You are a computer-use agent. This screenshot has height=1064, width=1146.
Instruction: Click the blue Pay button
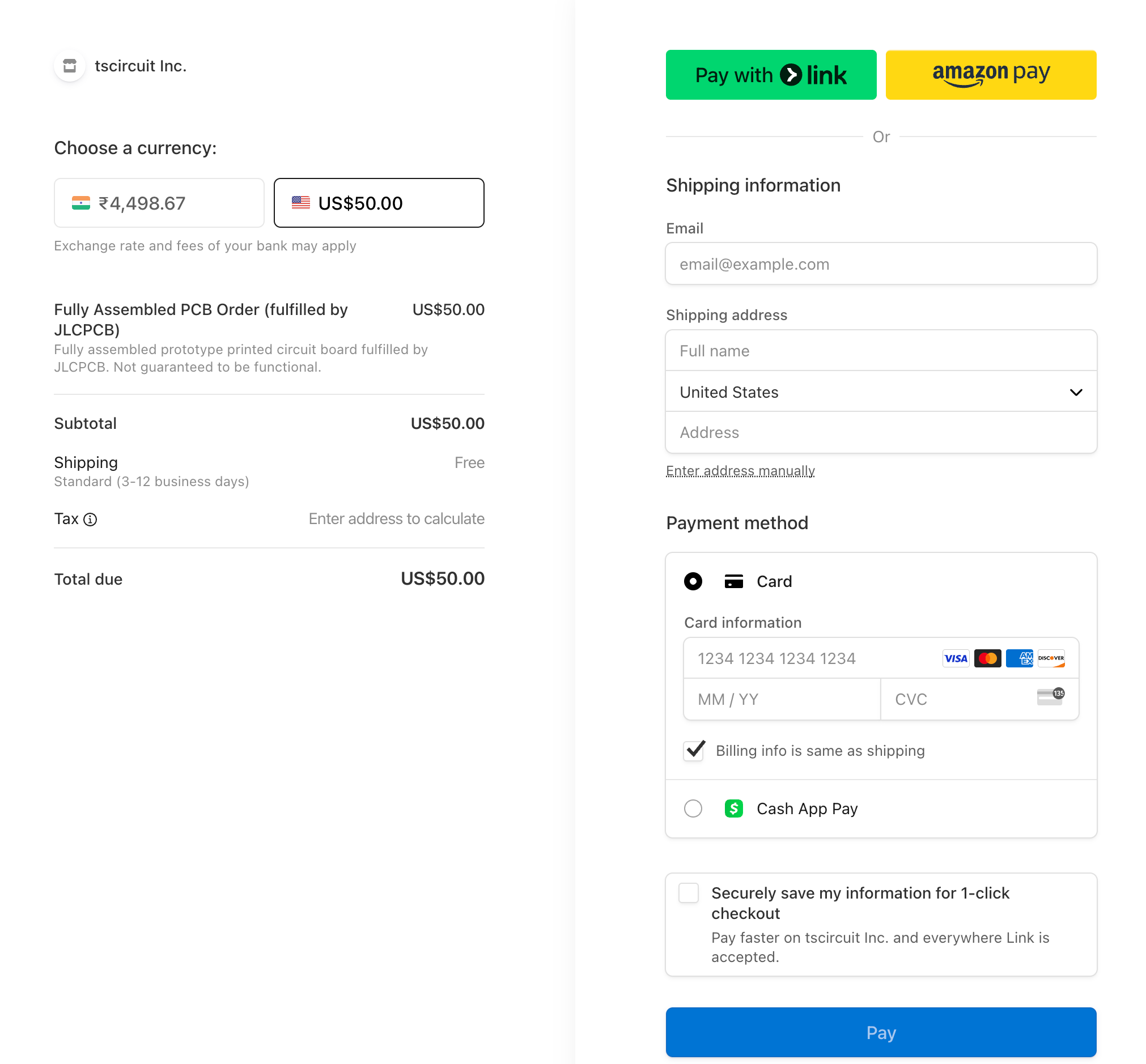coord(881,1032)
